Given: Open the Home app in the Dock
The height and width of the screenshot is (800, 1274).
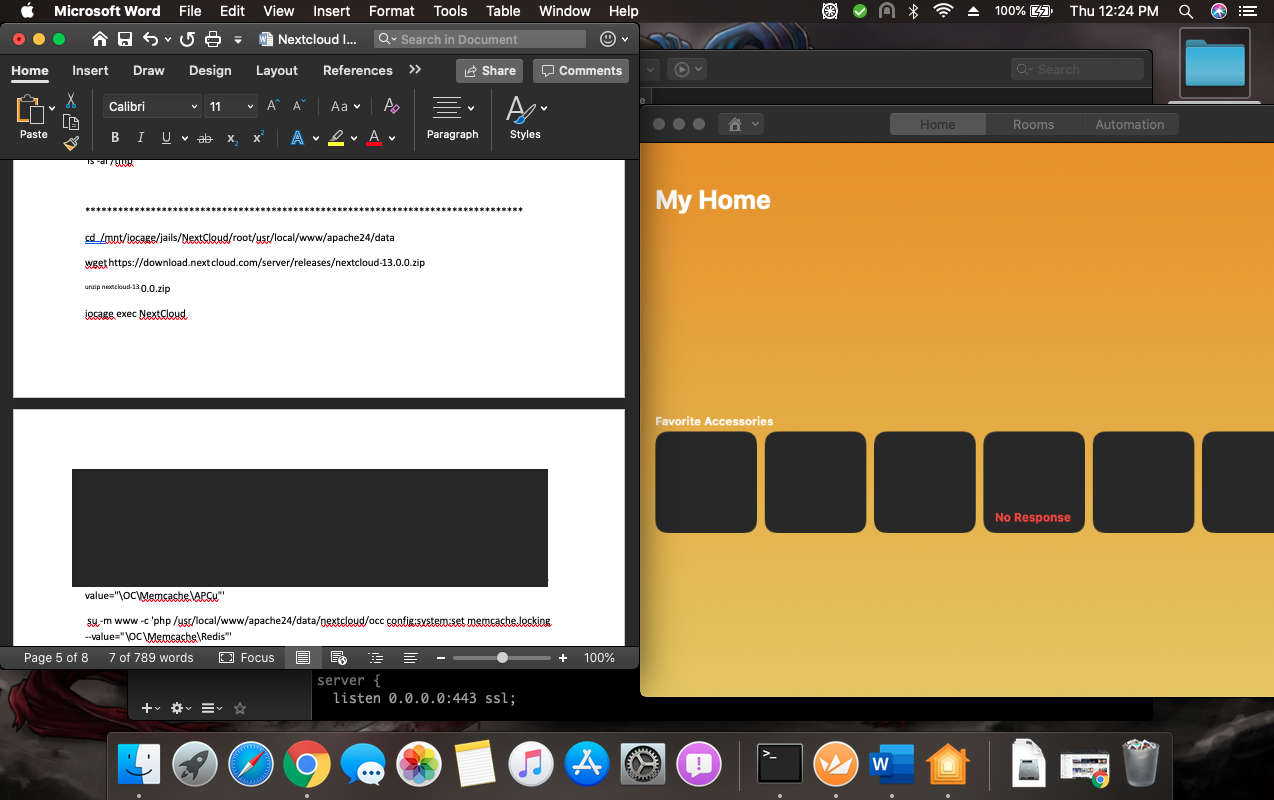Looking at the screenshot, I should (948, 766).
